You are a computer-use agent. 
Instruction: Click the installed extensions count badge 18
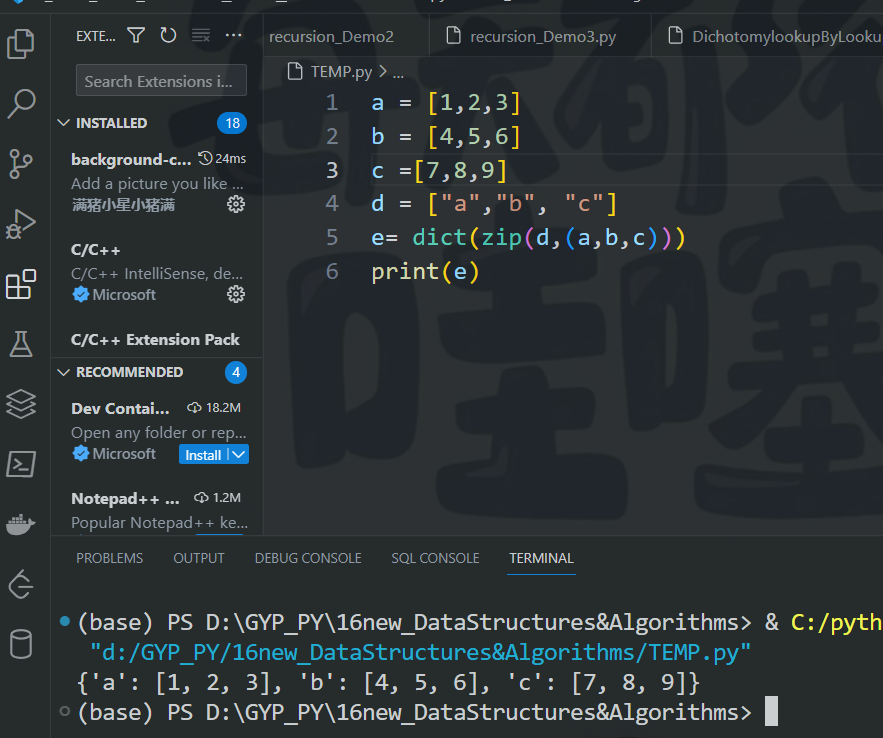click(x=232, y=123)
